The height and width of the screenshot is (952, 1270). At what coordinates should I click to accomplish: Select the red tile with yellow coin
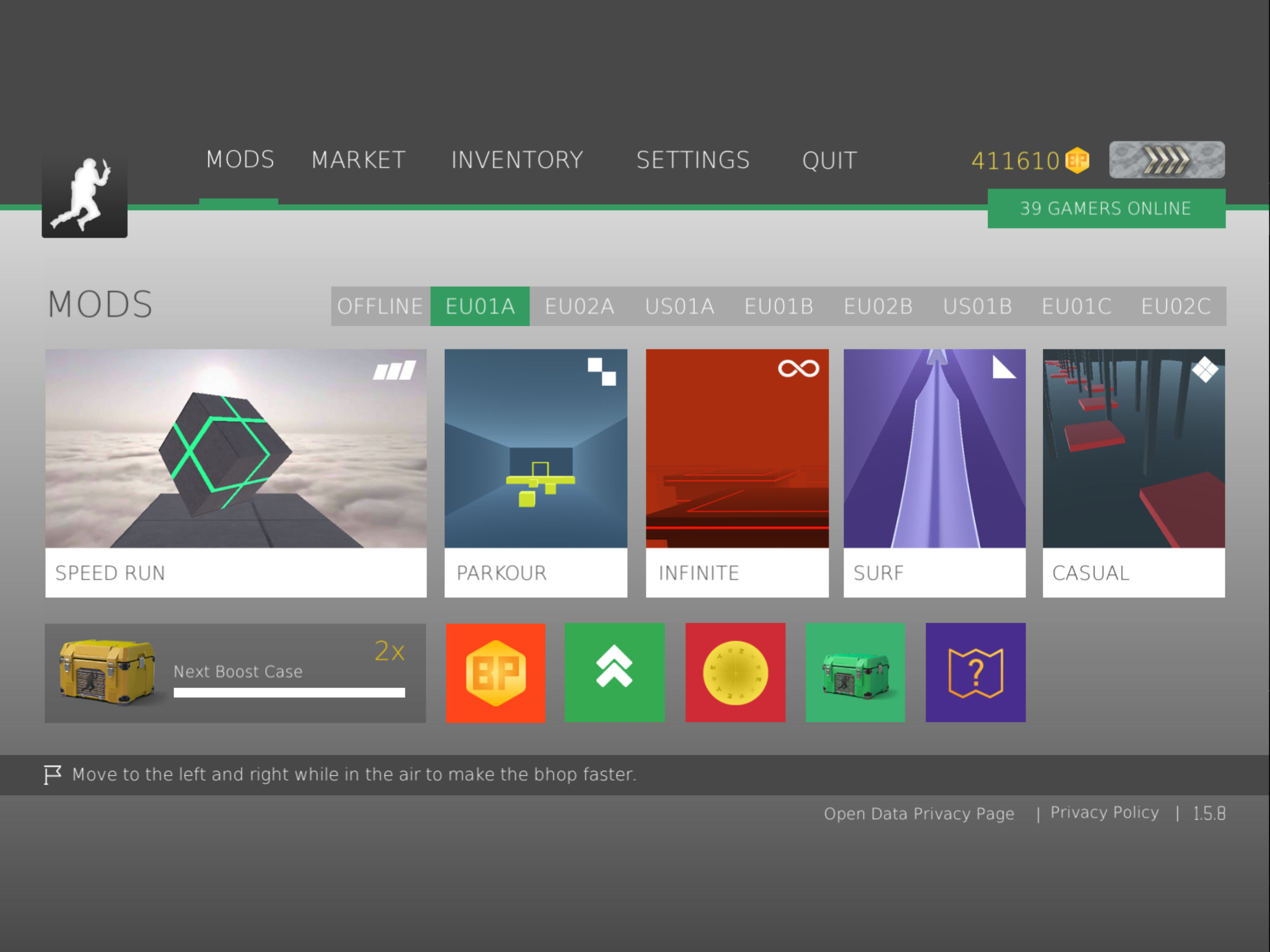[x=735, y=672]
